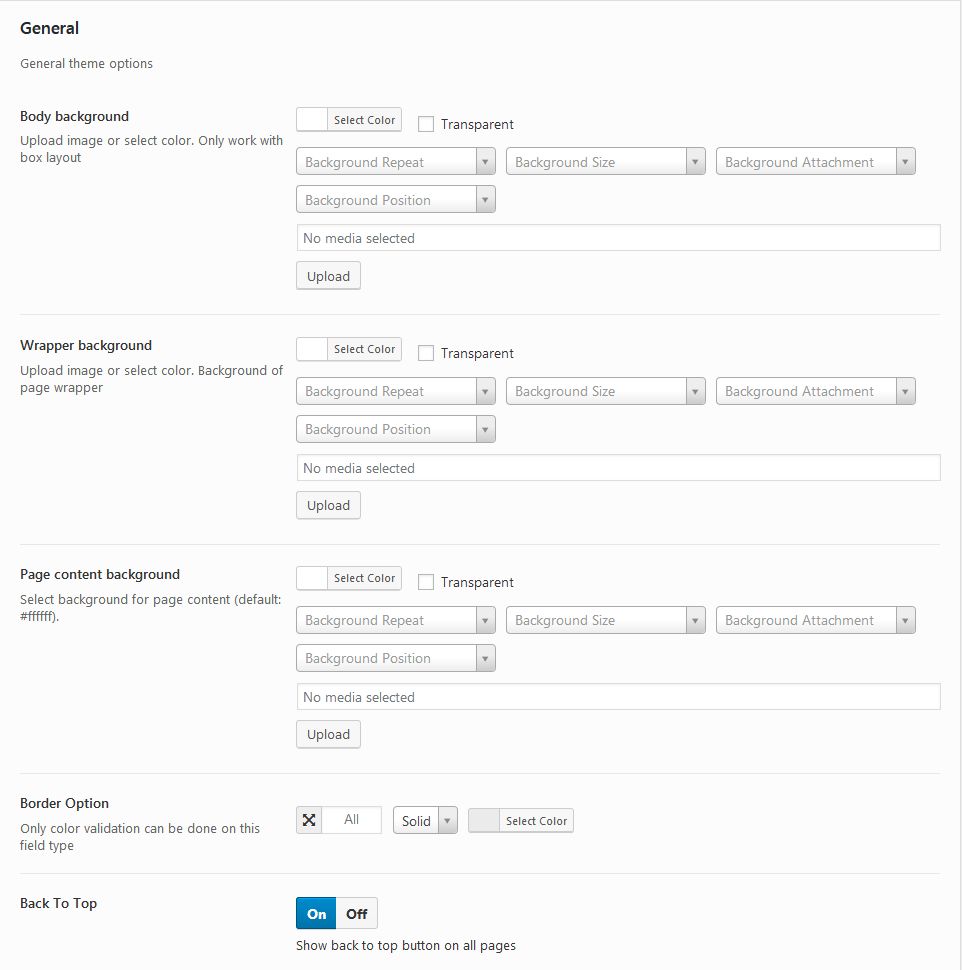
Task: Expand Page content Background Position dropdown
Action: click(x=396, y=658)
